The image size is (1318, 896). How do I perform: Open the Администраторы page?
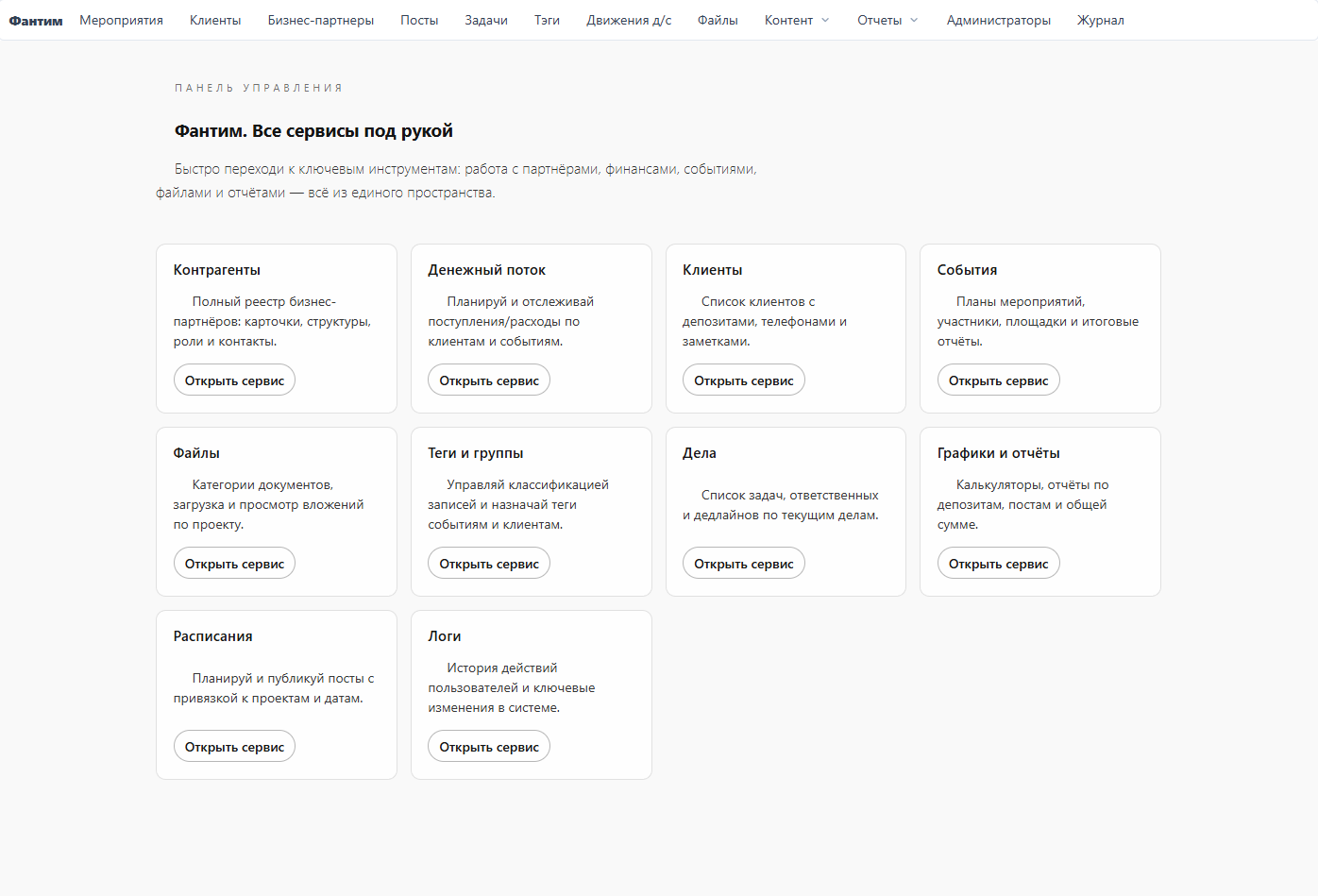pos(998,21)
